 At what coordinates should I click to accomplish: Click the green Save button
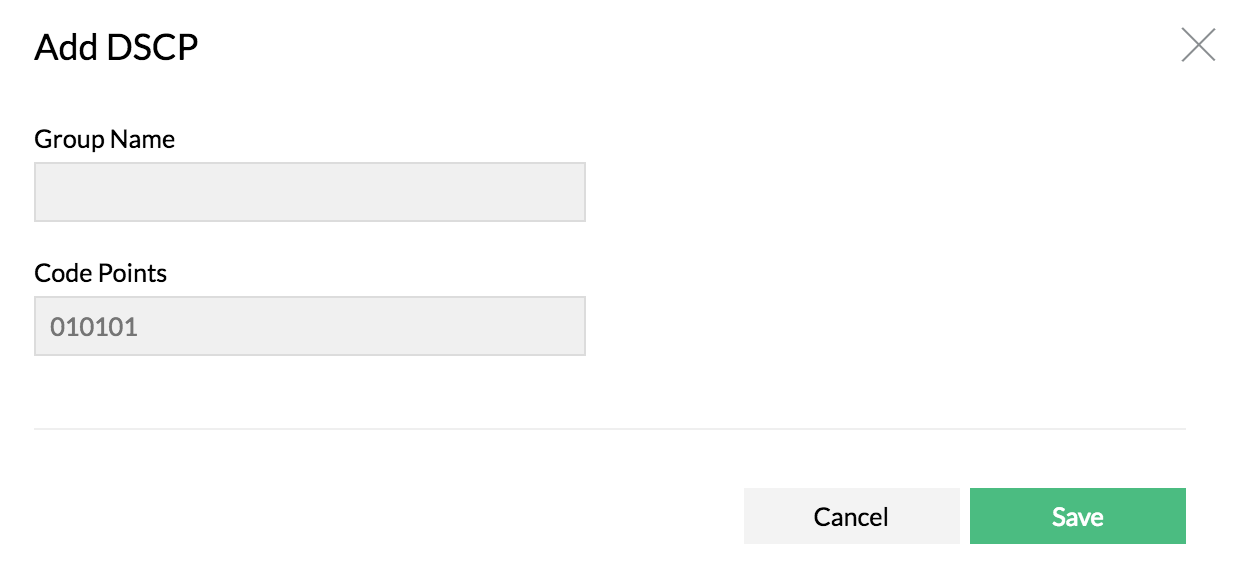[1077, 516]
